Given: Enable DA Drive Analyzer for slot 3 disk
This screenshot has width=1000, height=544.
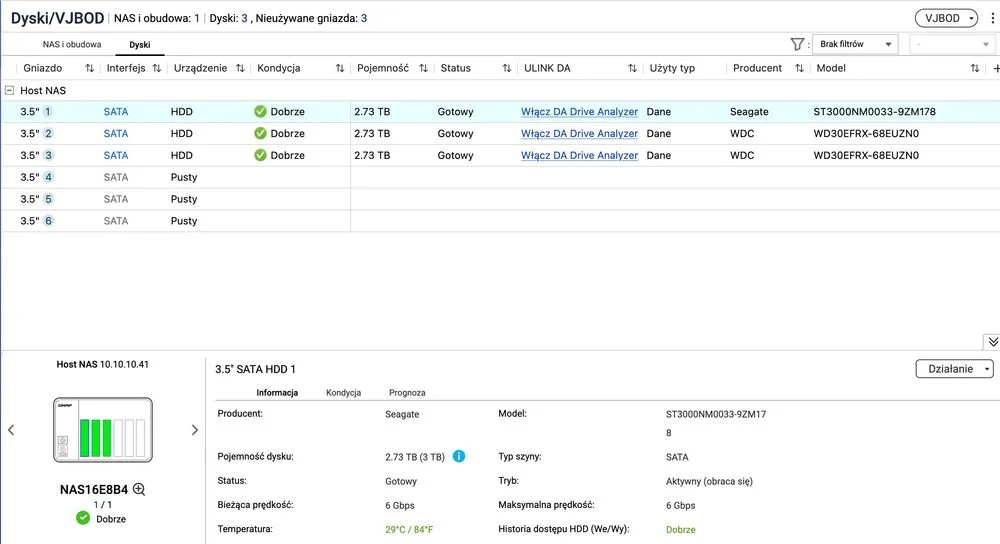Looking at the screenshot, I should (x=579, y=155).
